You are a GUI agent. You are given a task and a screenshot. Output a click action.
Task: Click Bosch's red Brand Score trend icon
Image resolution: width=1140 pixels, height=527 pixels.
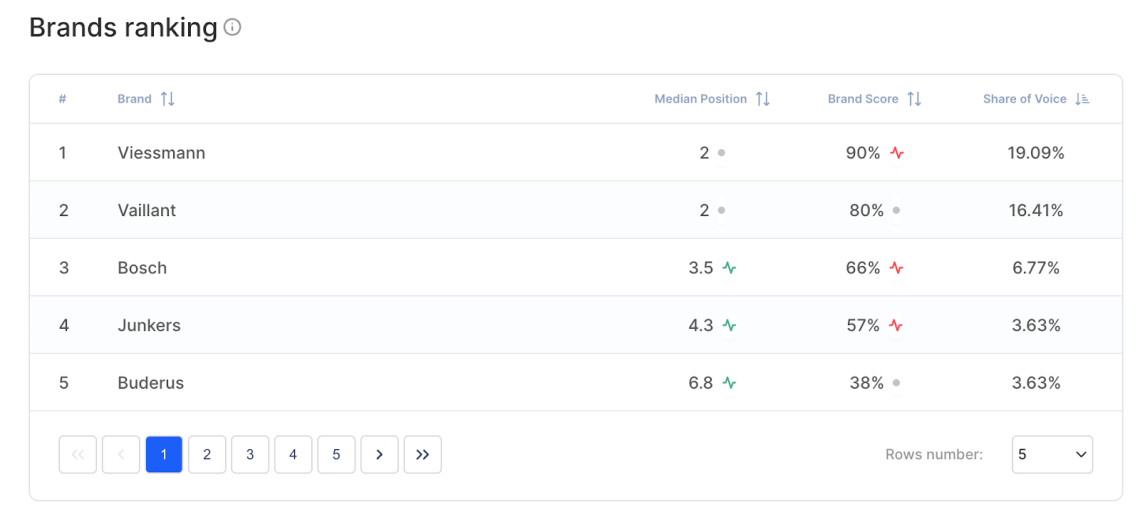[897, 268]
